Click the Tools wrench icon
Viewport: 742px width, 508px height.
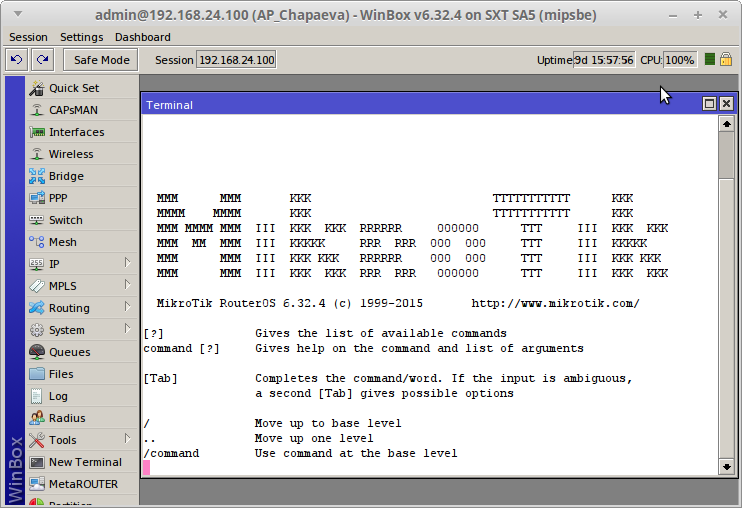[36, 440]
